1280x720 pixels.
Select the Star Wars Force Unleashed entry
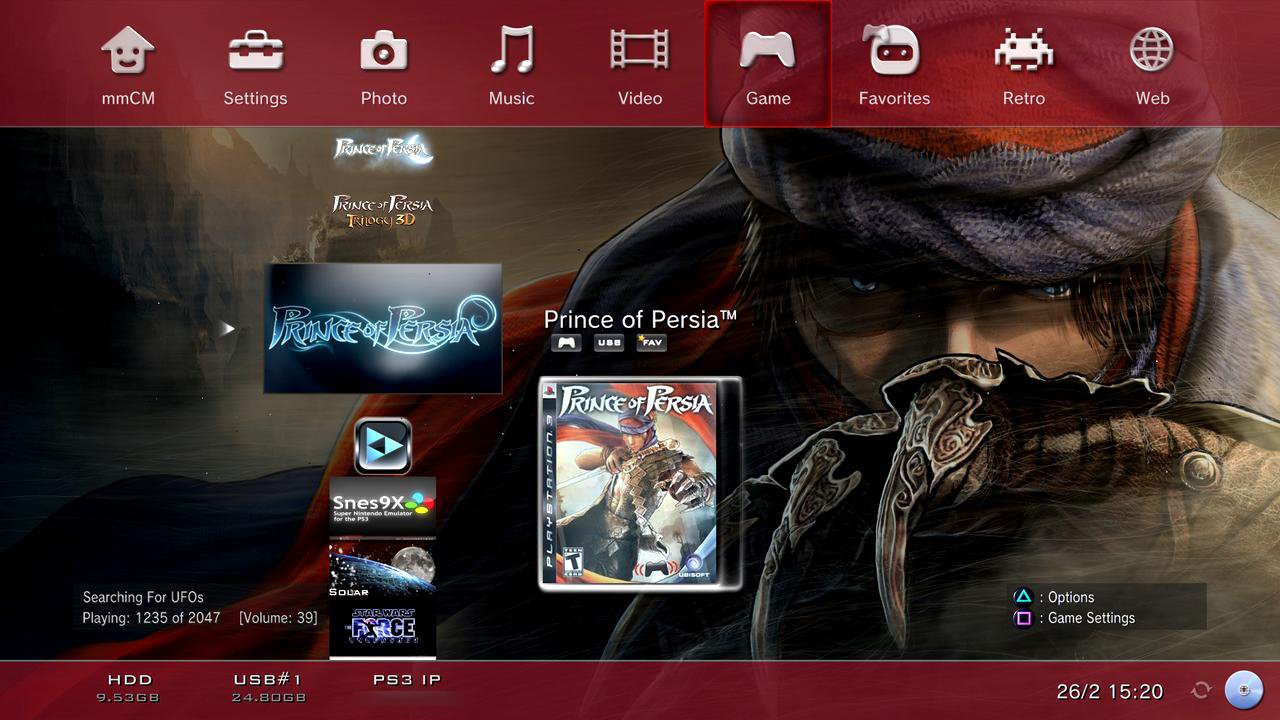(383, 628)
